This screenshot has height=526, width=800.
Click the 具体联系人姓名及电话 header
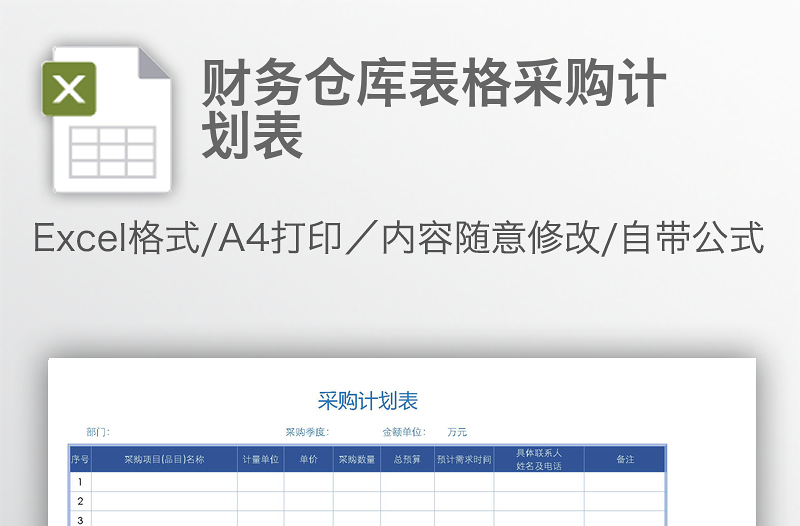click(539, 459)
